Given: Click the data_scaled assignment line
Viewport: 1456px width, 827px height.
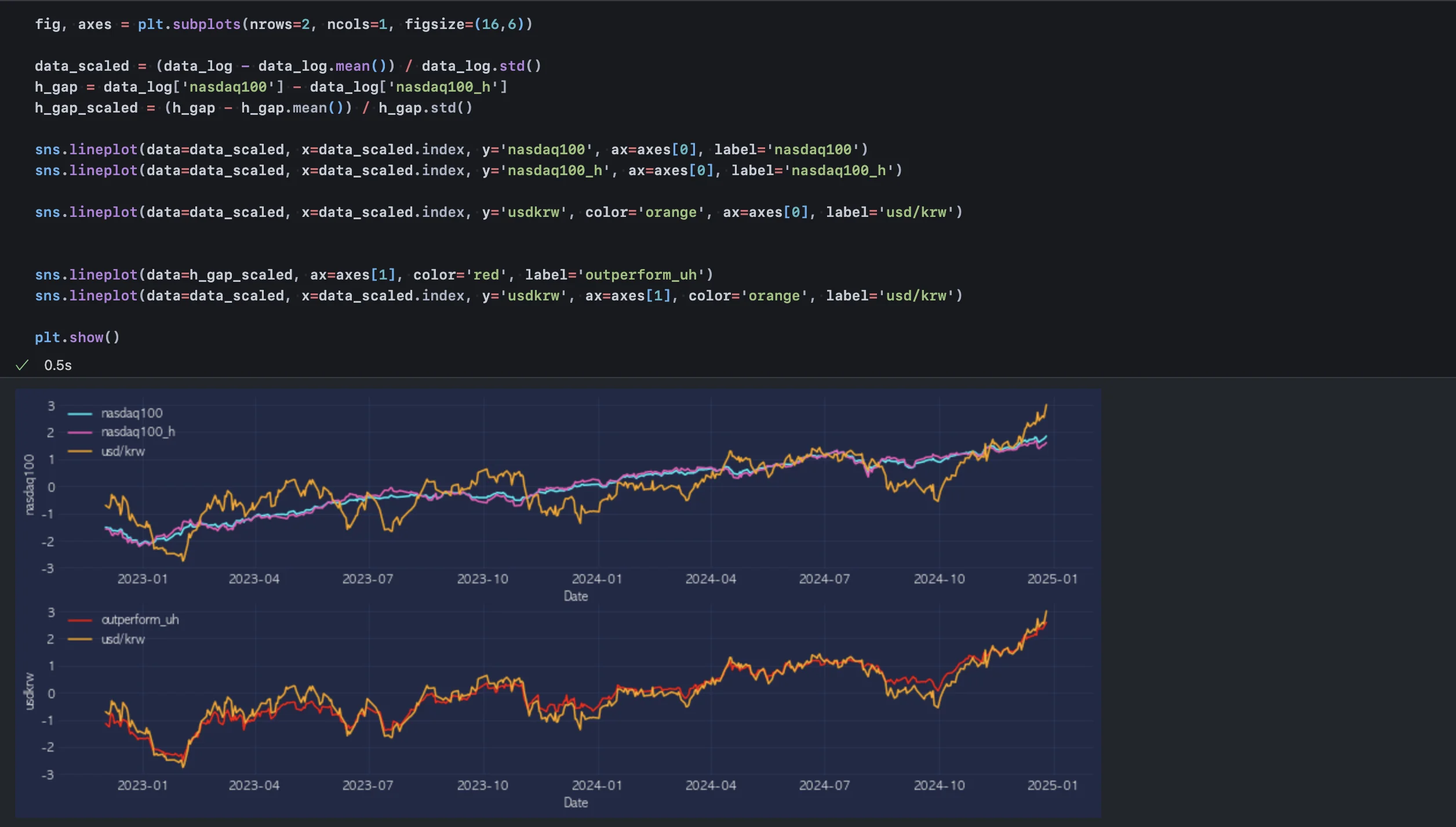Looking at the screenshot, I should click(x=287, y=66).
